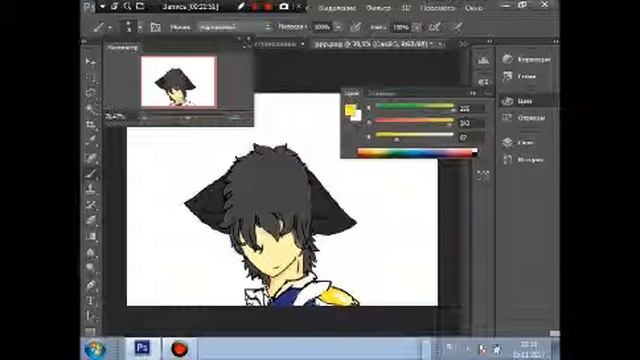Select the Dodge tool
Screen dimensions: 640x360
point(91,268)
